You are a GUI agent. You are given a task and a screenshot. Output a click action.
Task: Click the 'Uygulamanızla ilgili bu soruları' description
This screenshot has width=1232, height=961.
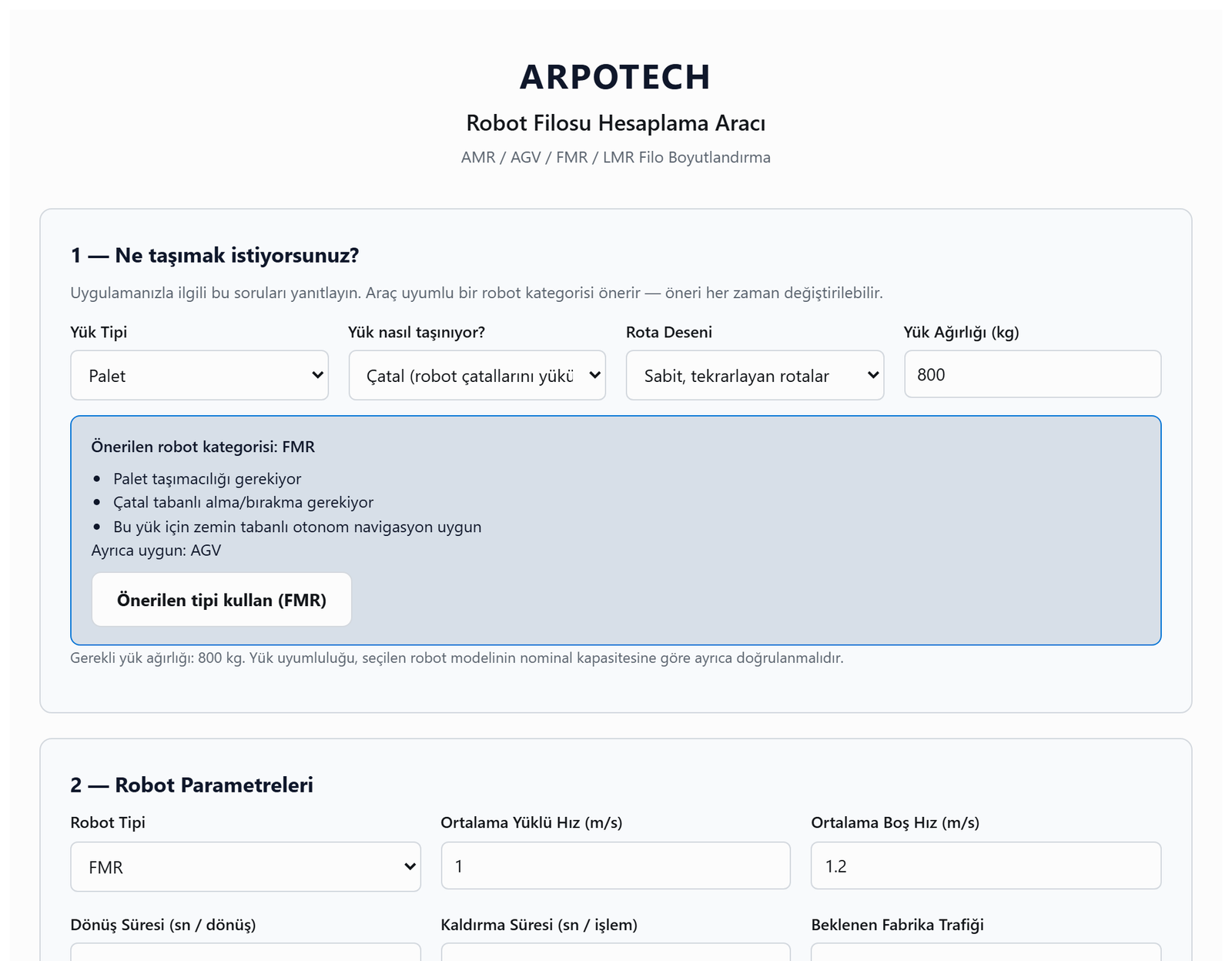tap(477, 293)
